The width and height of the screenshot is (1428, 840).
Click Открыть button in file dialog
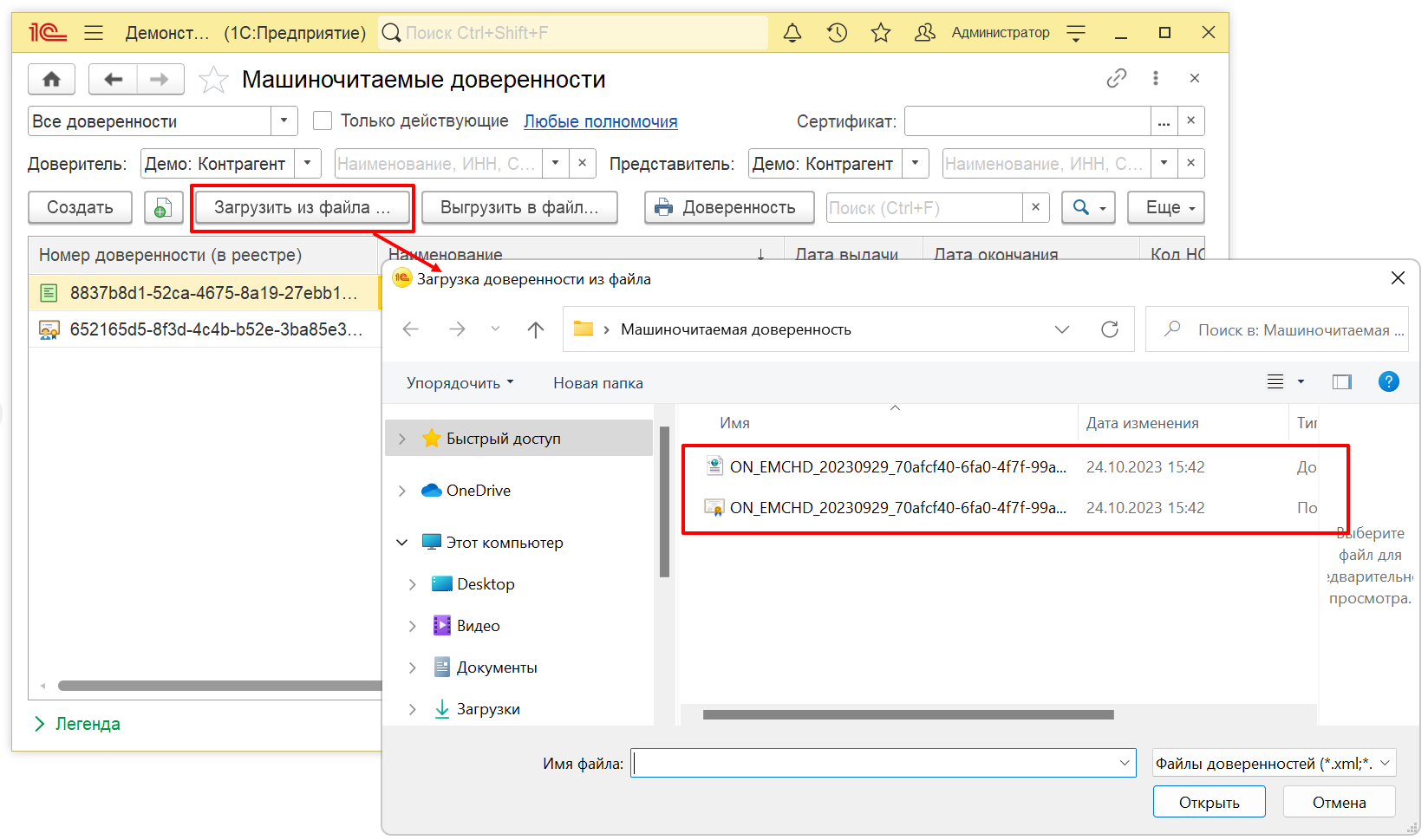[x=1209, y=802]
